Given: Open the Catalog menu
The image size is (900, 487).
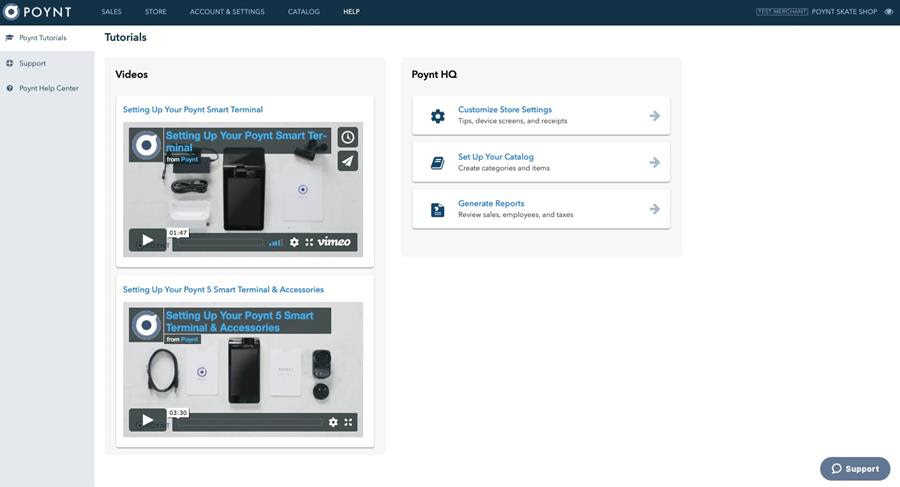Looking at the screenshot, I should click(304, 11).
